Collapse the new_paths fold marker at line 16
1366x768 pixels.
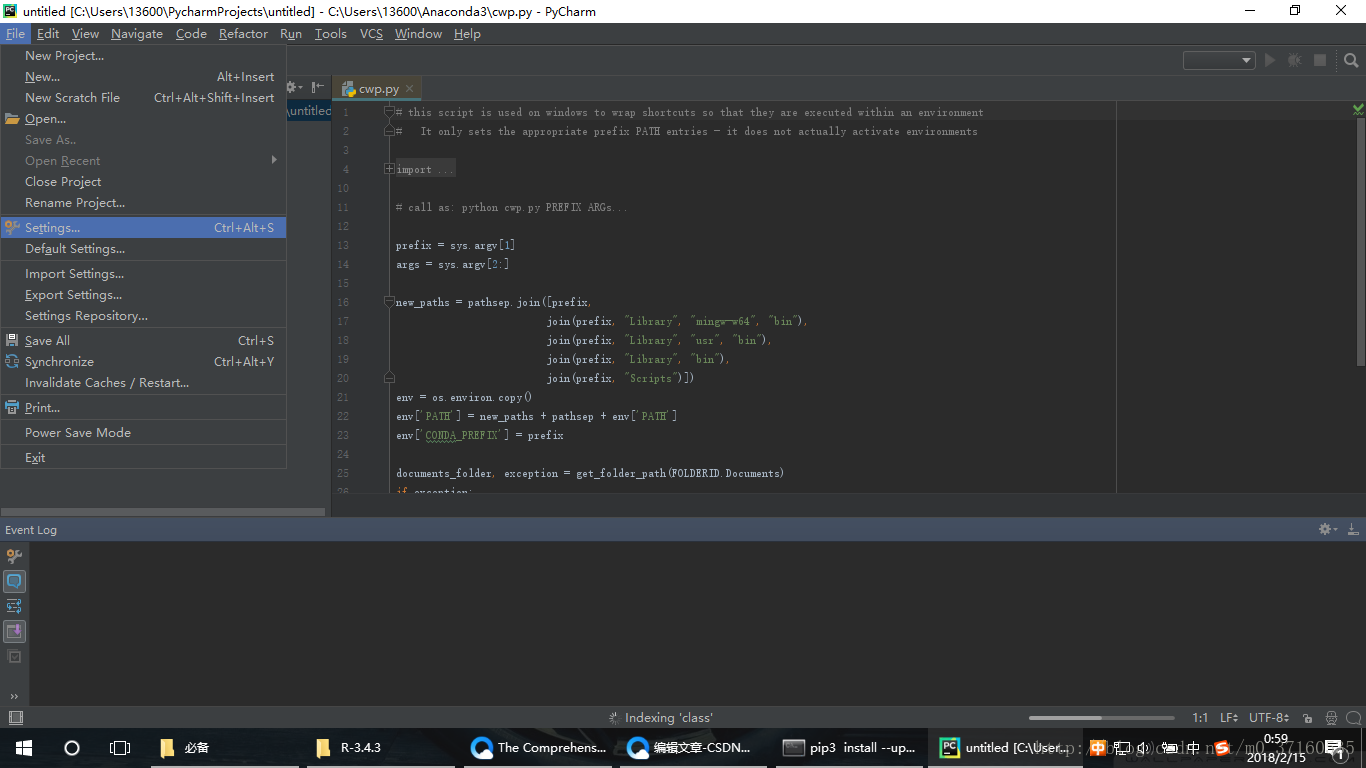[389, 302]
